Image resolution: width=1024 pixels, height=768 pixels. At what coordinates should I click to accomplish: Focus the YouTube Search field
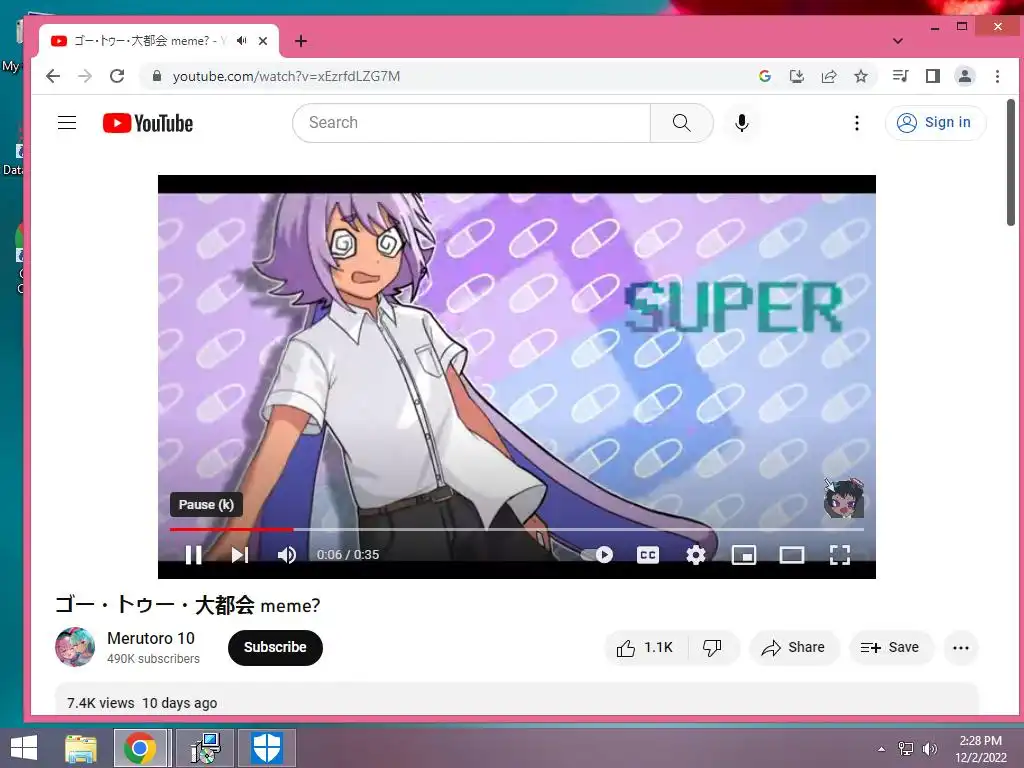(x=472, y=123)
